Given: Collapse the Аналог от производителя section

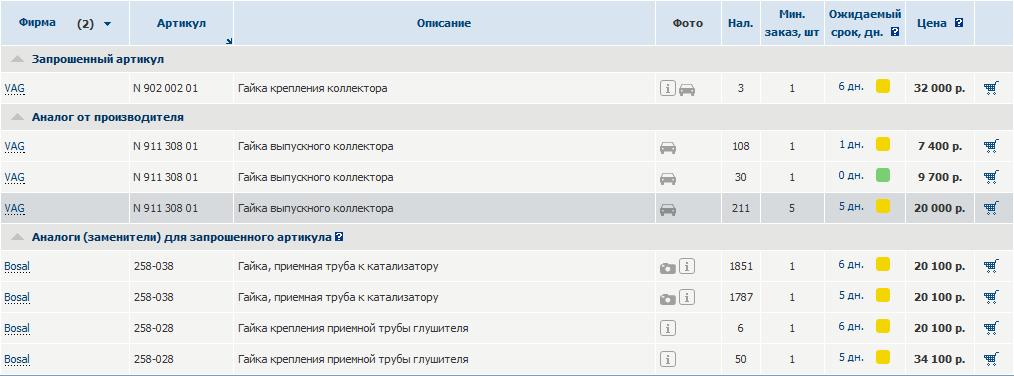Looking at the screenshot, I should coord(17,117).
